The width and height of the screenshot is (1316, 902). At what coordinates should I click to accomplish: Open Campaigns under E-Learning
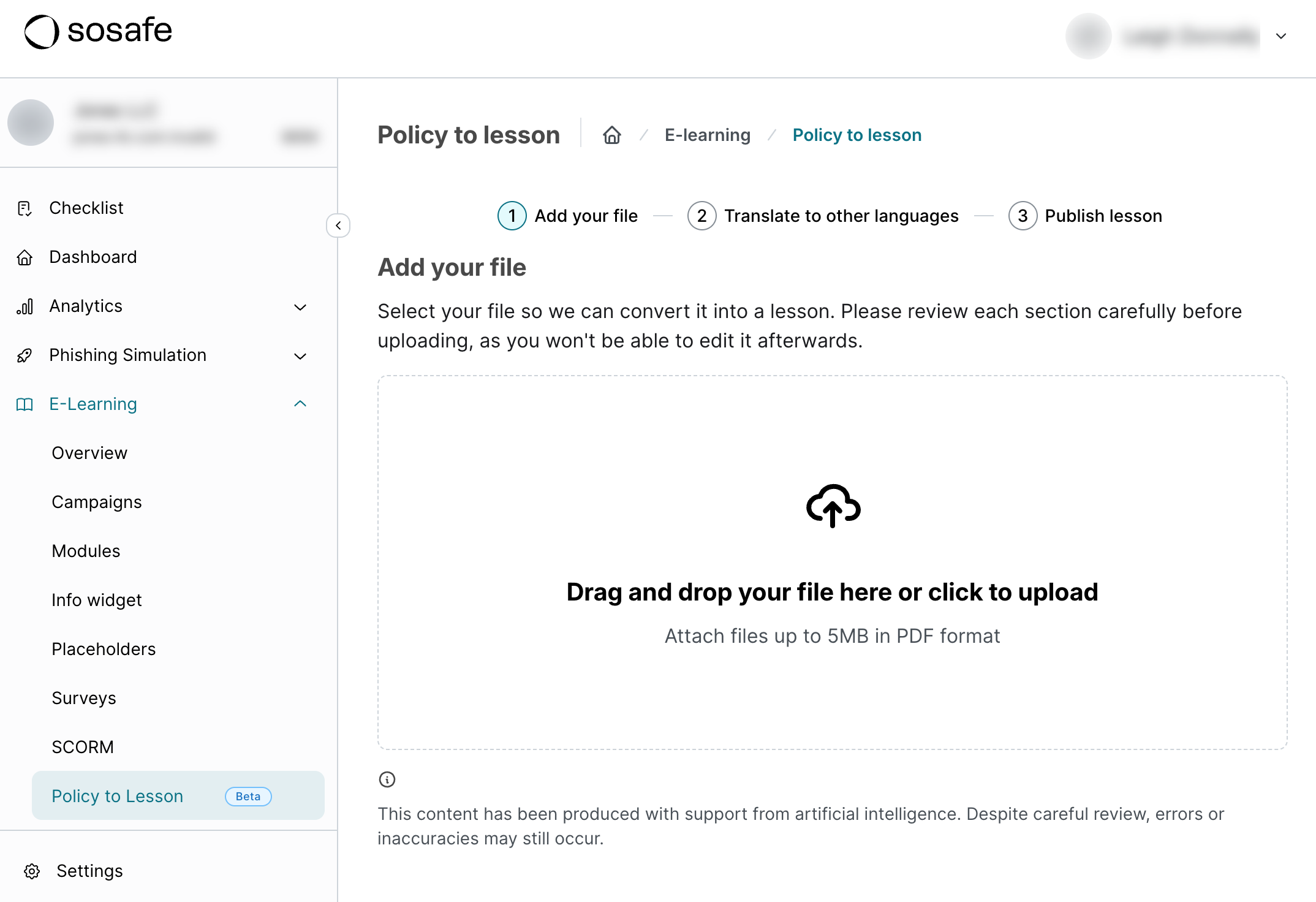point(97,502)
